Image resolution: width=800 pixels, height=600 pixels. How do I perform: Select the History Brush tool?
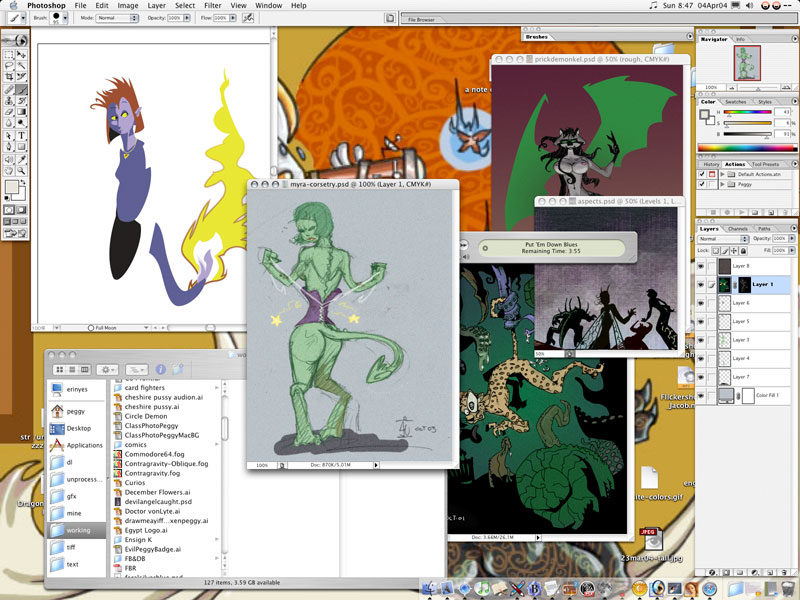21,101
